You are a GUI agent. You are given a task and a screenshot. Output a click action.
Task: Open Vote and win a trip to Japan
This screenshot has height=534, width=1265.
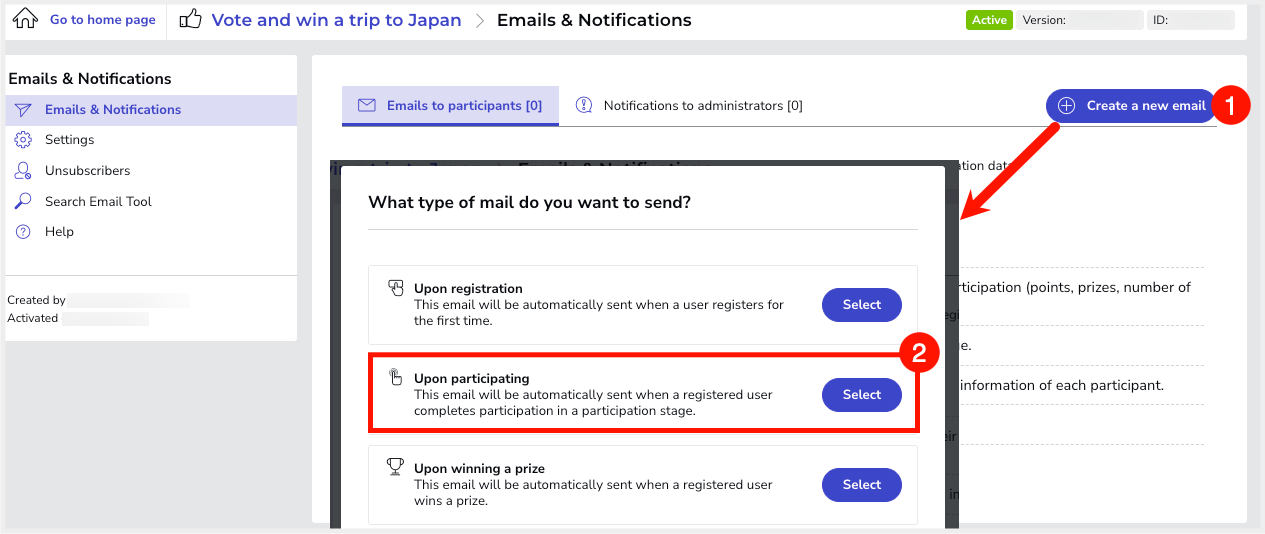pos(337,20)
